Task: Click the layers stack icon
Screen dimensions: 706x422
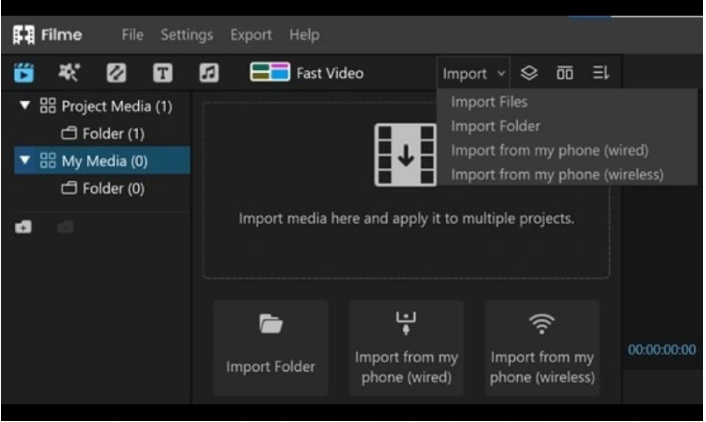Action: tap(529, 73)
